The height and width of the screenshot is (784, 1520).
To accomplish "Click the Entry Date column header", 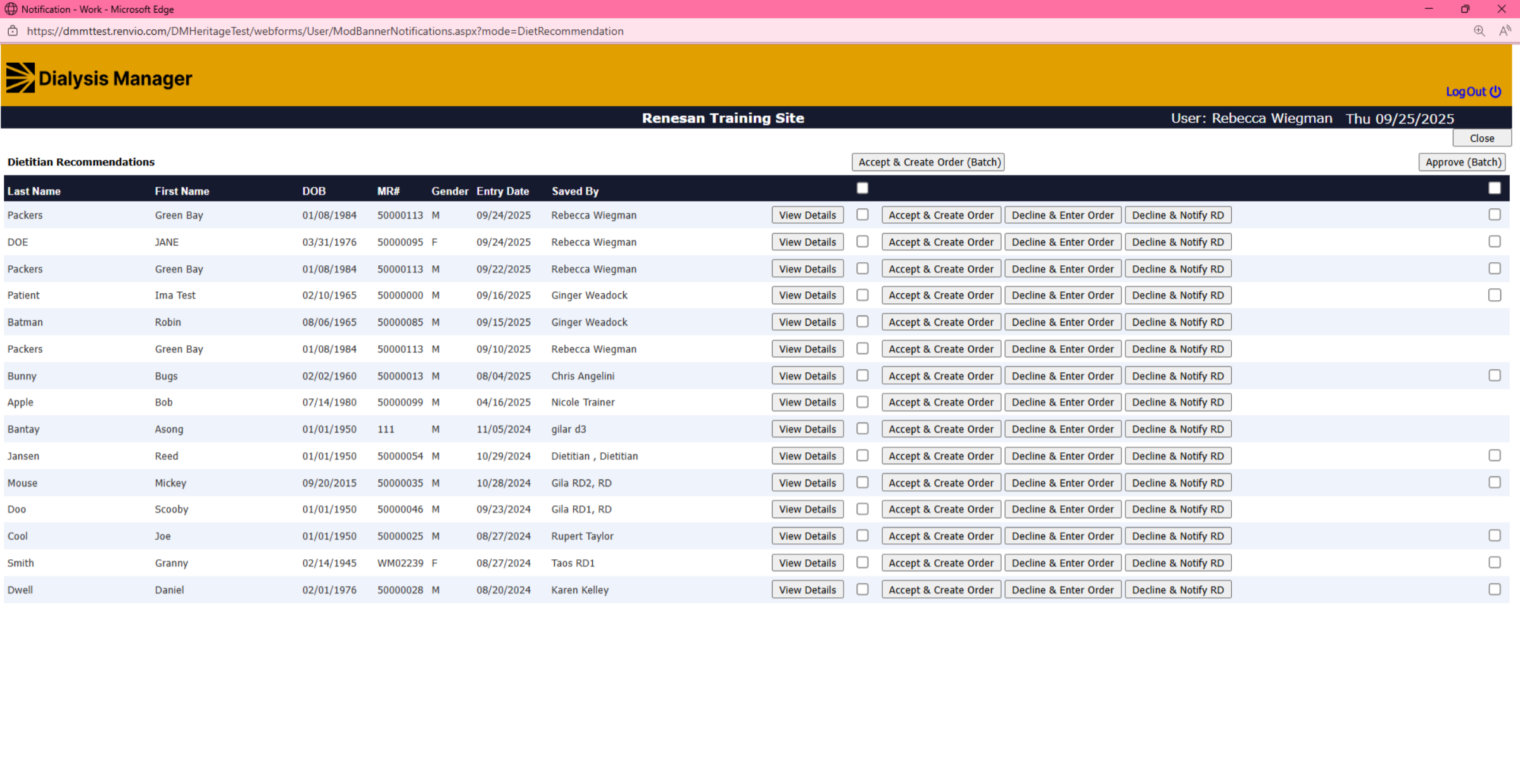I will pos(503,191).
